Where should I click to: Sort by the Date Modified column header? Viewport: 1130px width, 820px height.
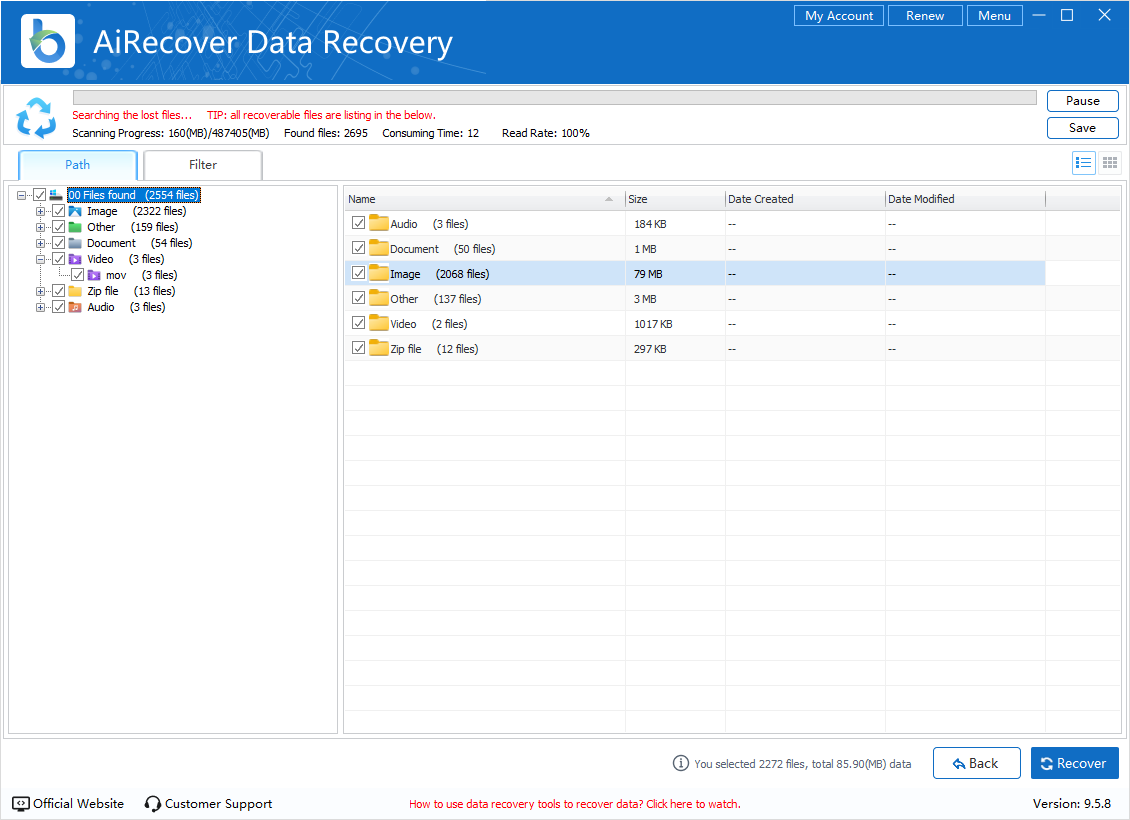click(965, 199)
